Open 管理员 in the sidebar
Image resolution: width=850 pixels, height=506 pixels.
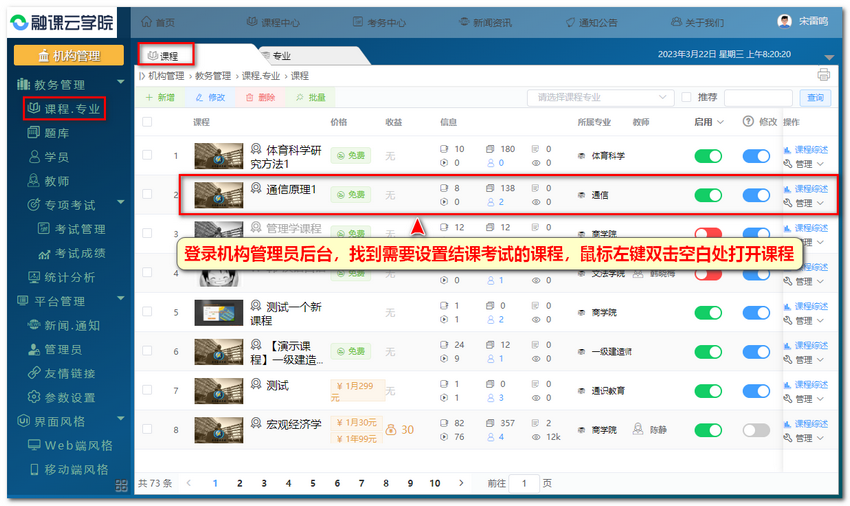tap(55, 349)
